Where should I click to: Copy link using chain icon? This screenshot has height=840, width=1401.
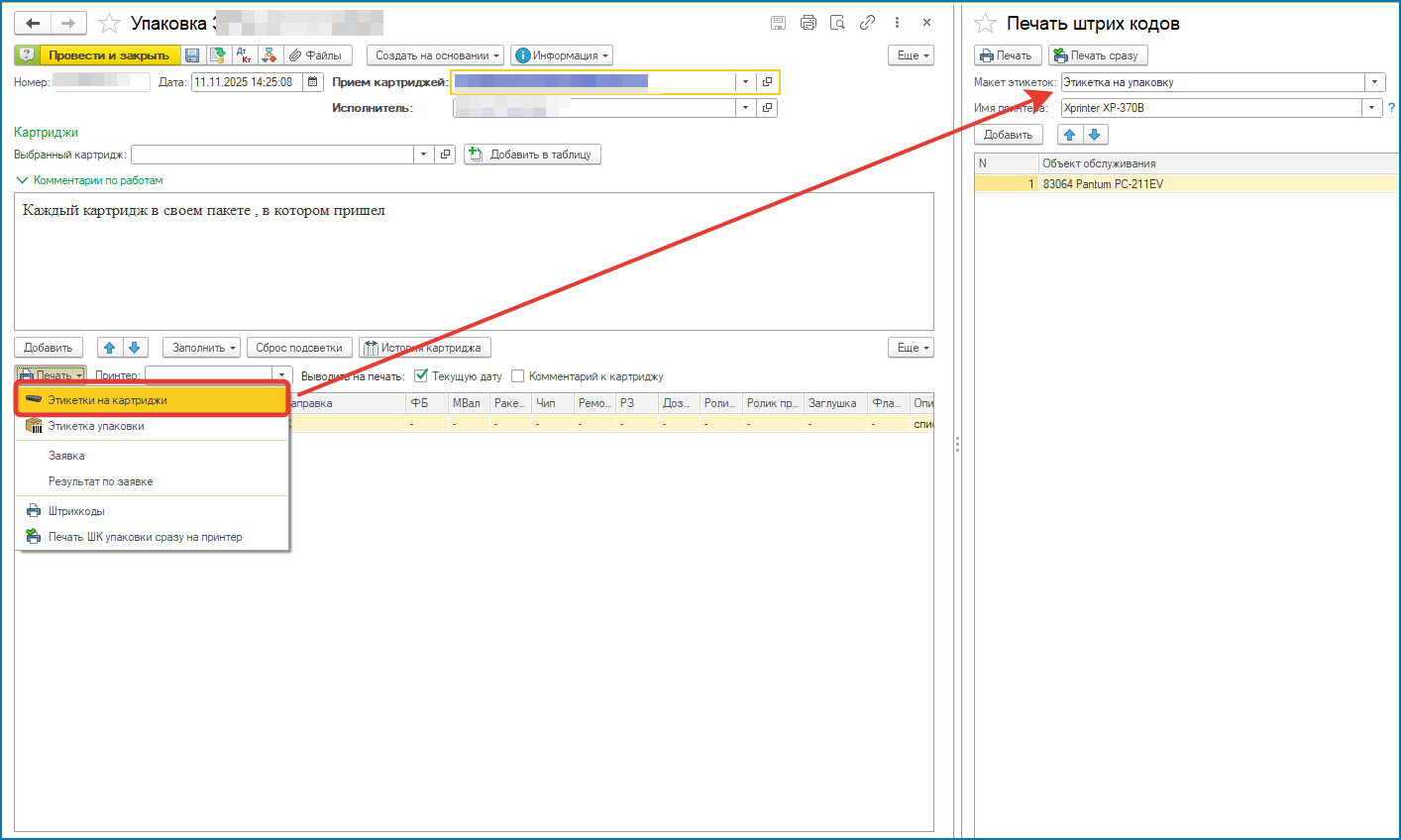click(x=867, y=23)
